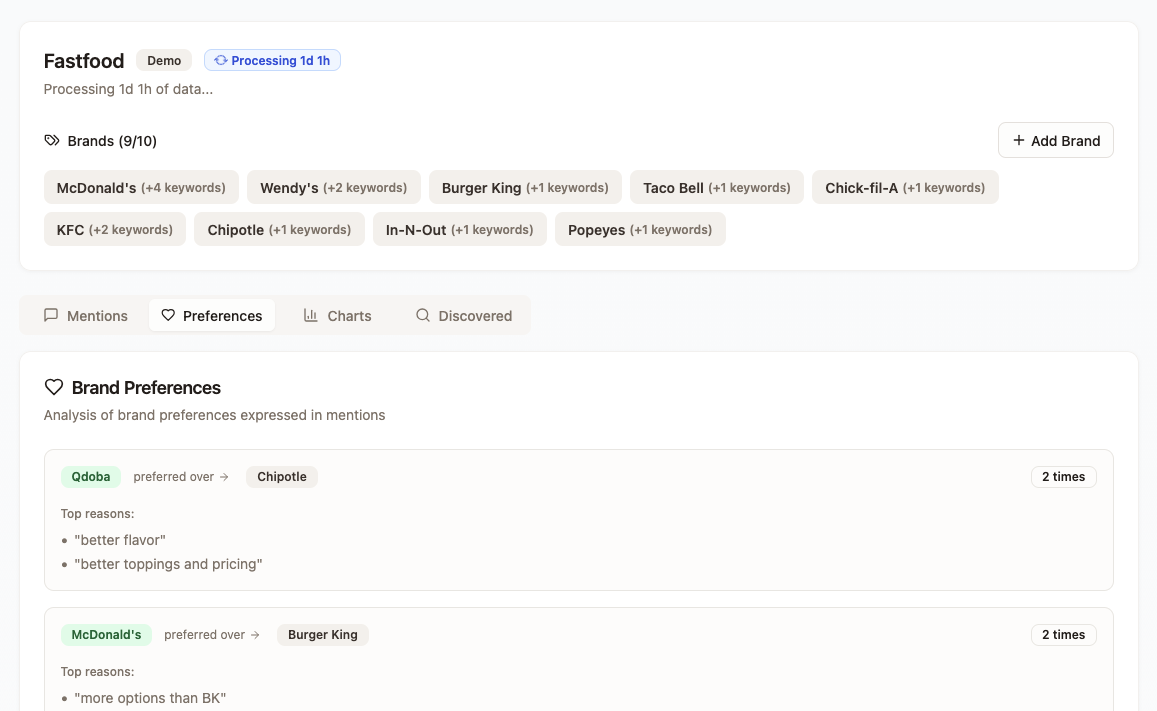Select the Popeyes brand chip
Viewport: 1157px width, 711px height.
pos(640,229)
